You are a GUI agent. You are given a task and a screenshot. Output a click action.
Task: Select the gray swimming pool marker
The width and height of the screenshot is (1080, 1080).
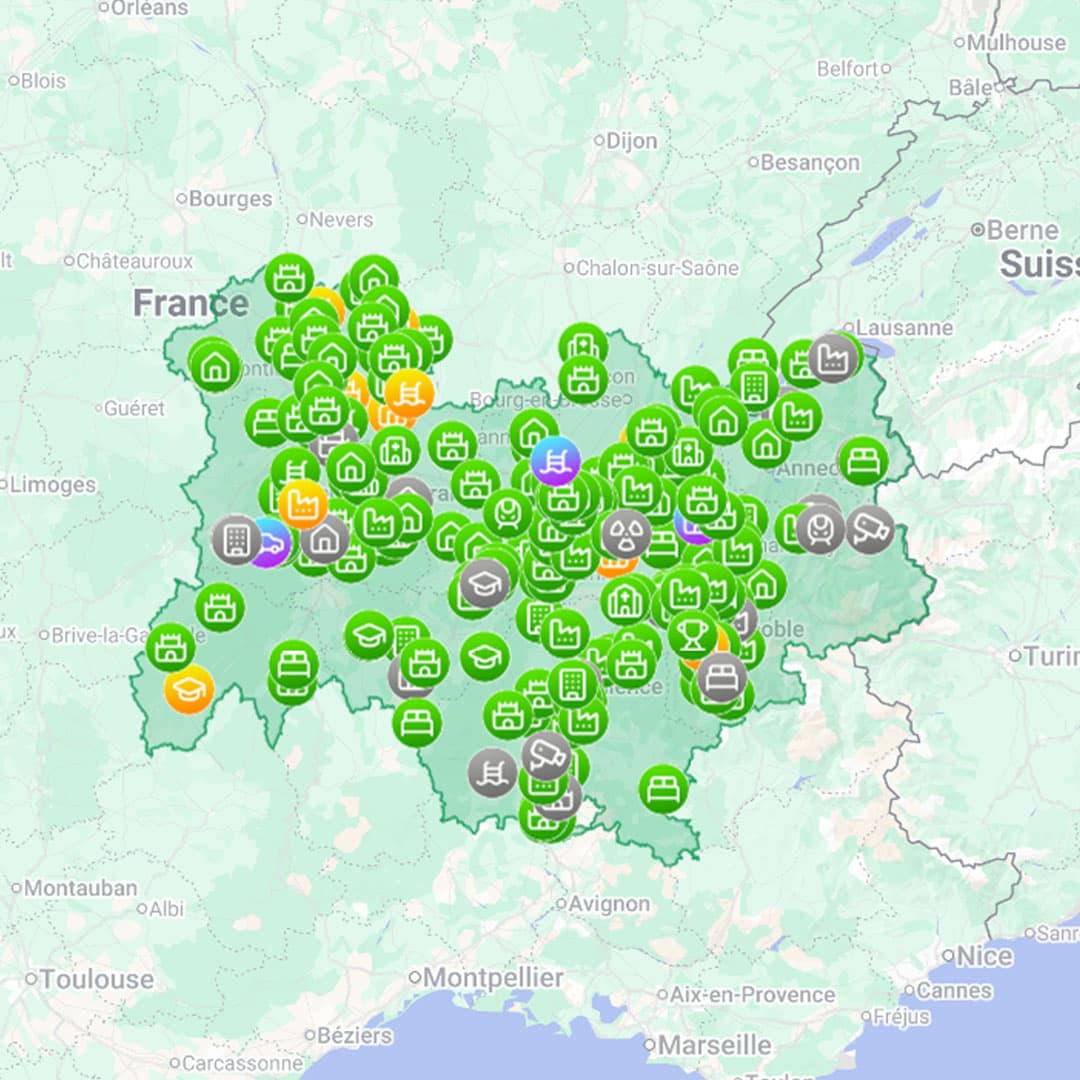[492, 773]
